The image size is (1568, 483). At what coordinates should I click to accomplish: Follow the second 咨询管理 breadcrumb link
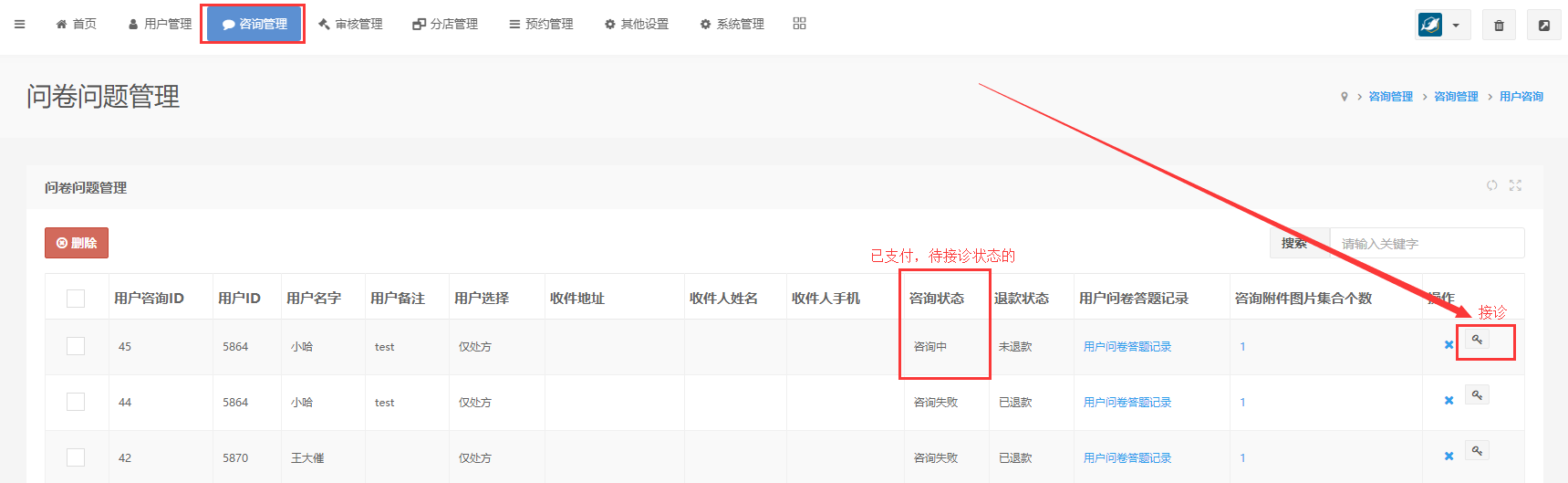coord(1456,97)
